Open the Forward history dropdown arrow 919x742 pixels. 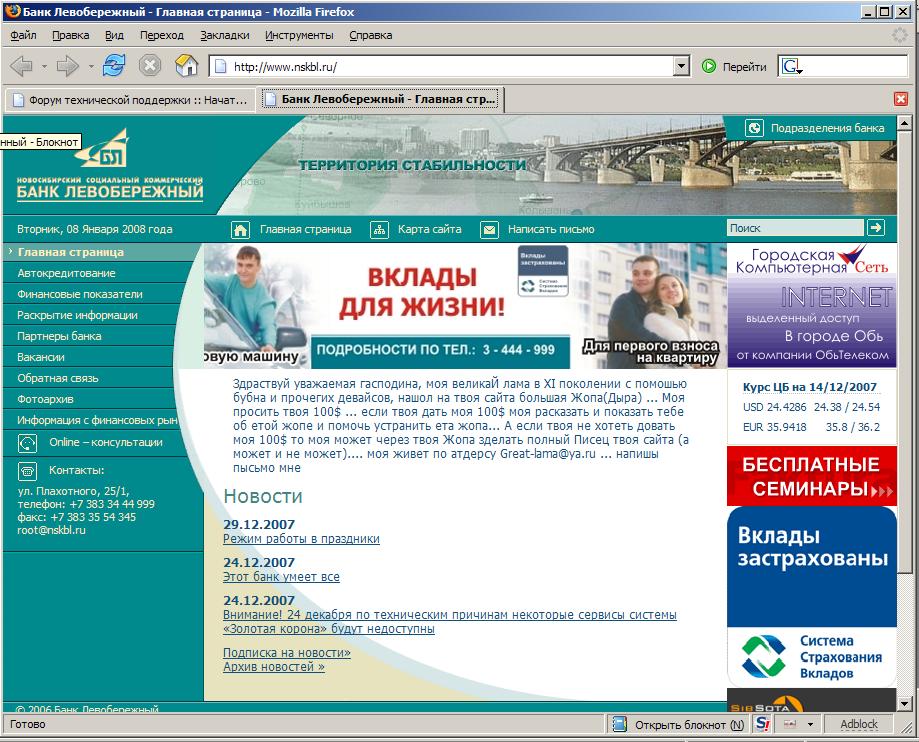pos(91,67)
